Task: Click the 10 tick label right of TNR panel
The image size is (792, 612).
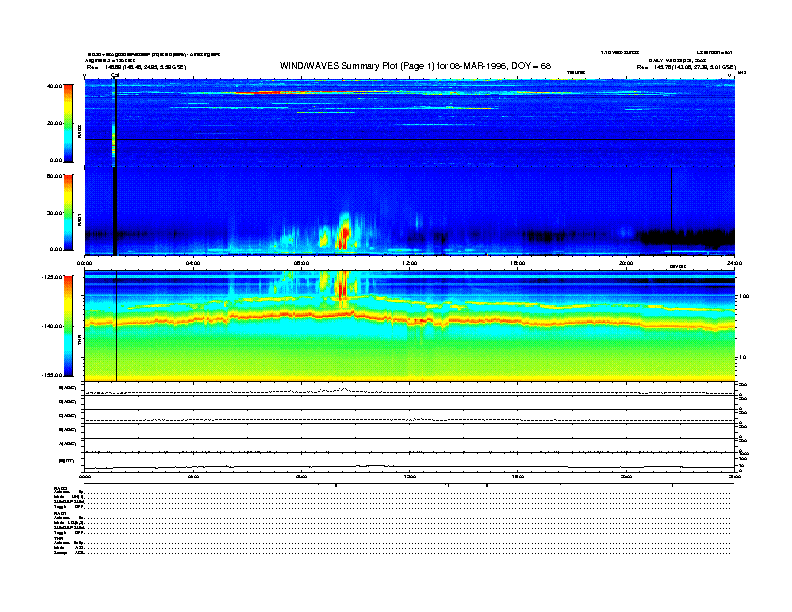Action: click(x=742, y=358)
